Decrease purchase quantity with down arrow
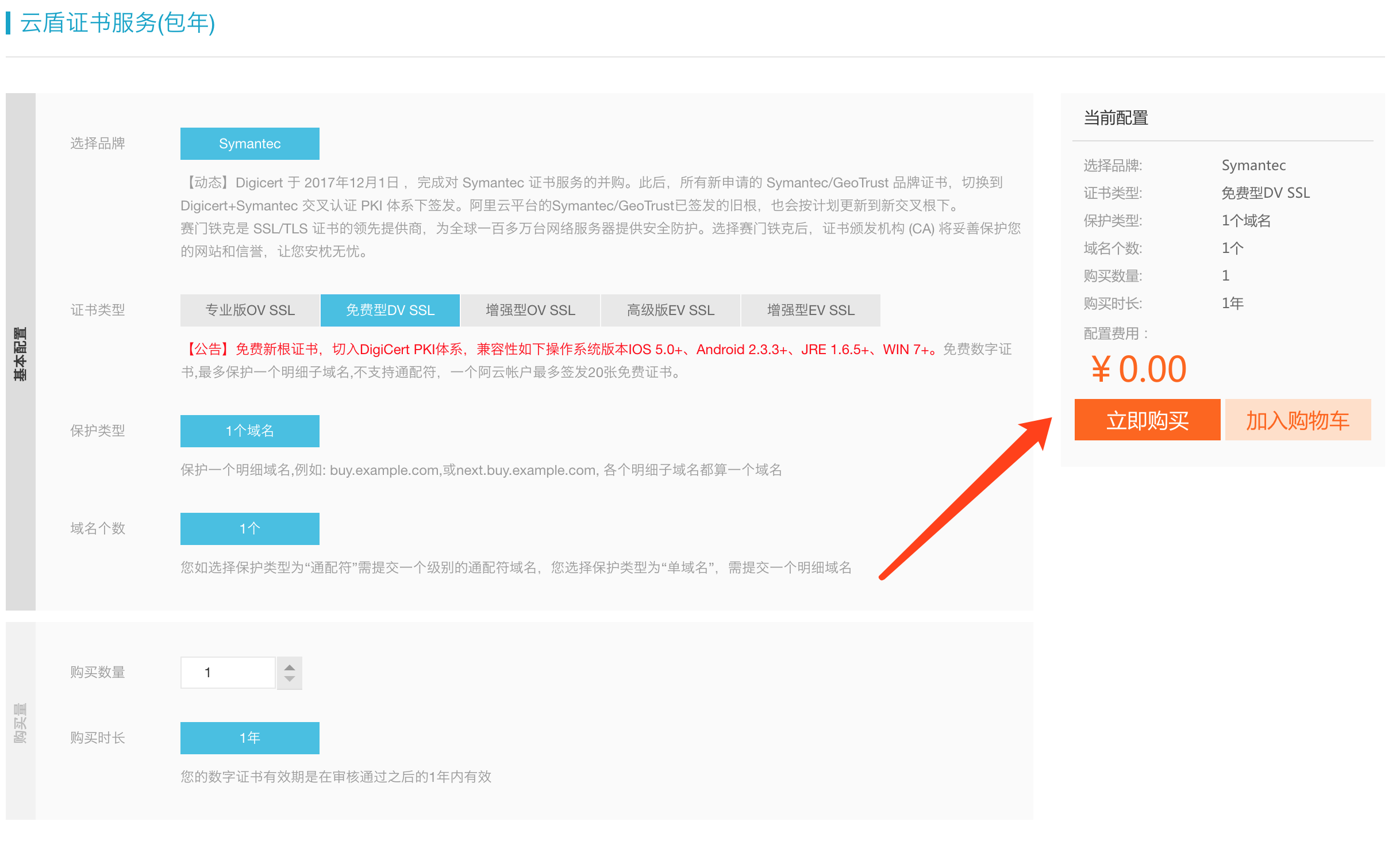Image resolution: width=1400 pixels, height=852 pixels. 290,680
